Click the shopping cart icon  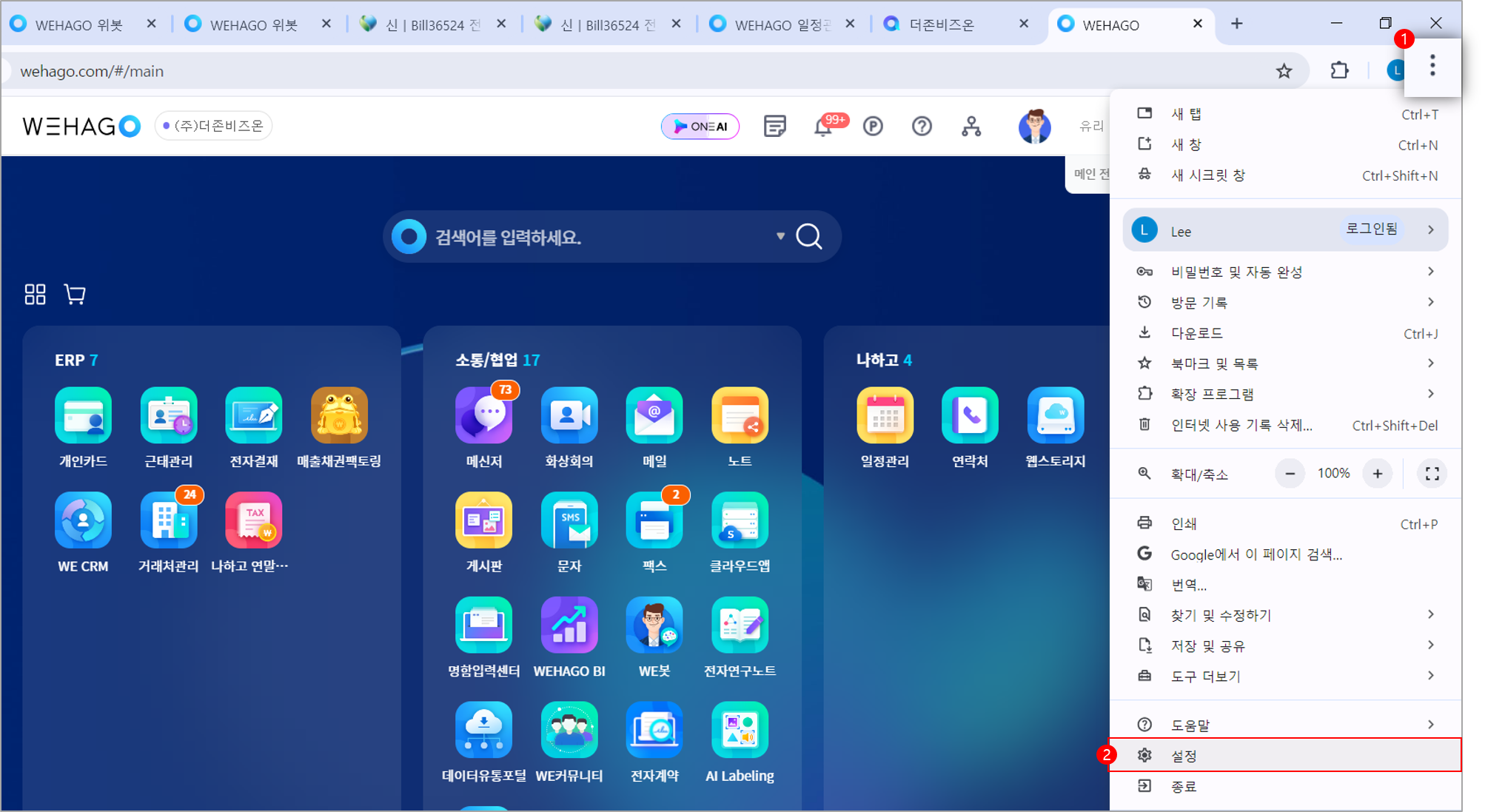coord(75,295)
